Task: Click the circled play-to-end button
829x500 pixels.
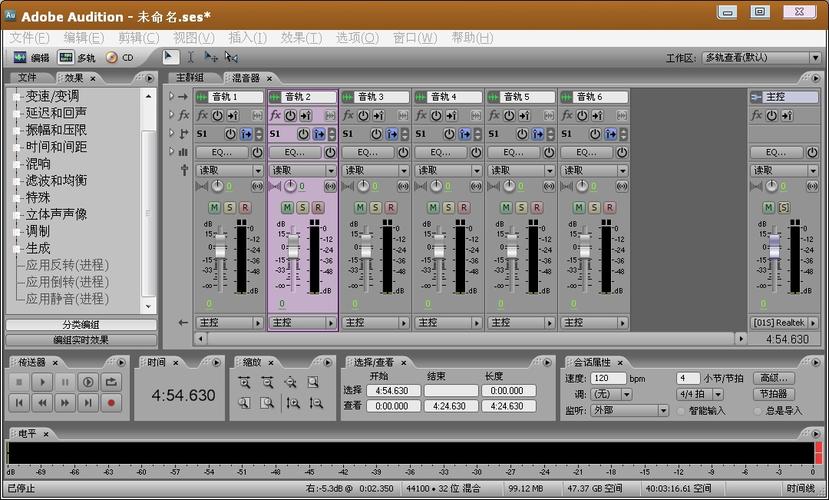Action: point(88,382)
